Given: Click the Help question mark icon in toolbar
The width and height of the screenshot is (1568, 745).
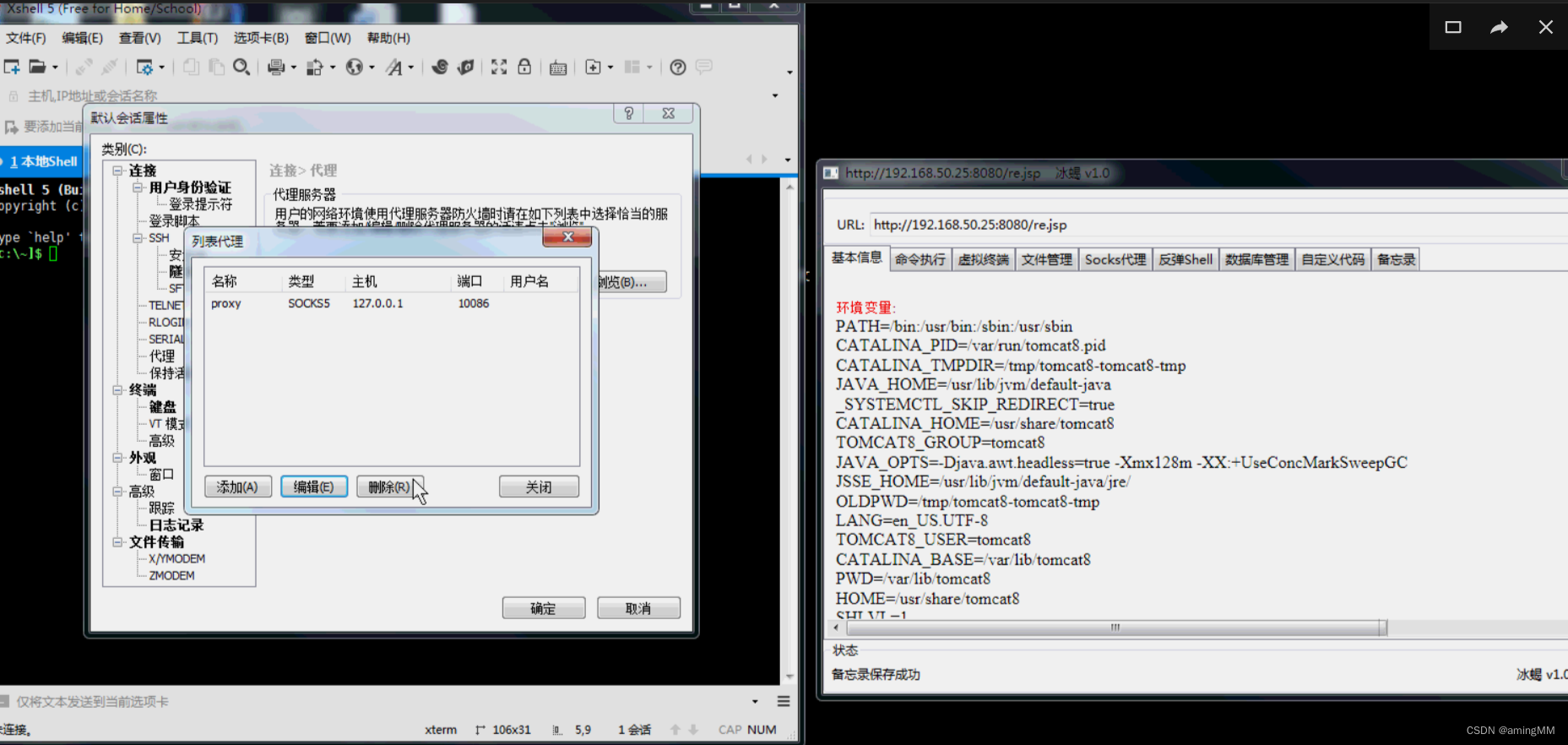Looking at the screenshot, I should click(x=678, y=67).
